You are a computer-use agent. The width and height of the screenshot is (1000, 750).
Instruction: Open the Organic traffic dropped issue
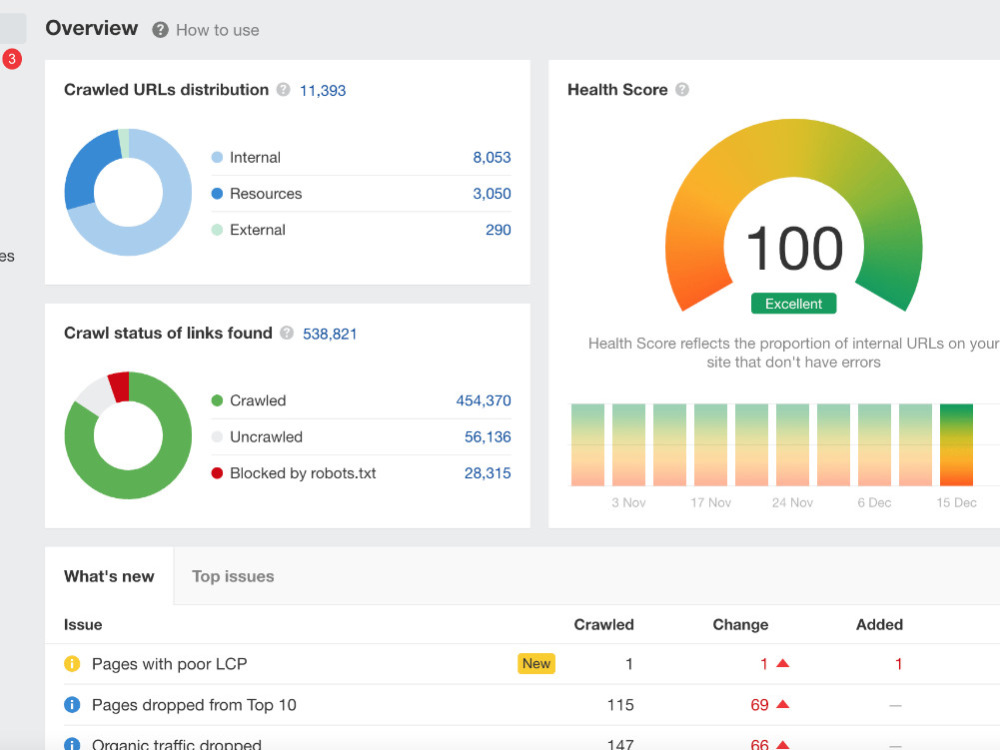click(x=177, y=744)
